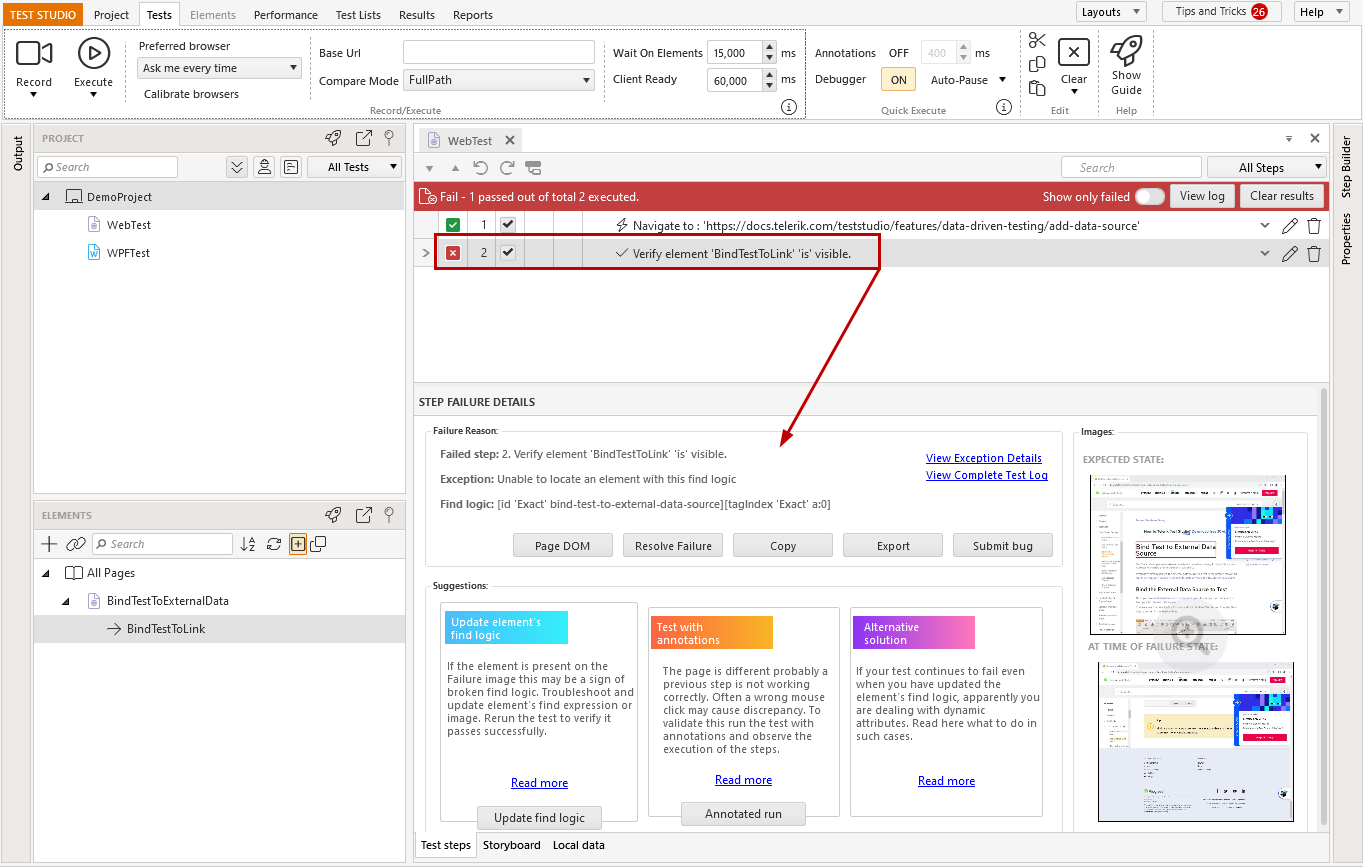
Task: Toggle the highlighted expand-all icon in Elements toolbar
Action: click(297, 544)
